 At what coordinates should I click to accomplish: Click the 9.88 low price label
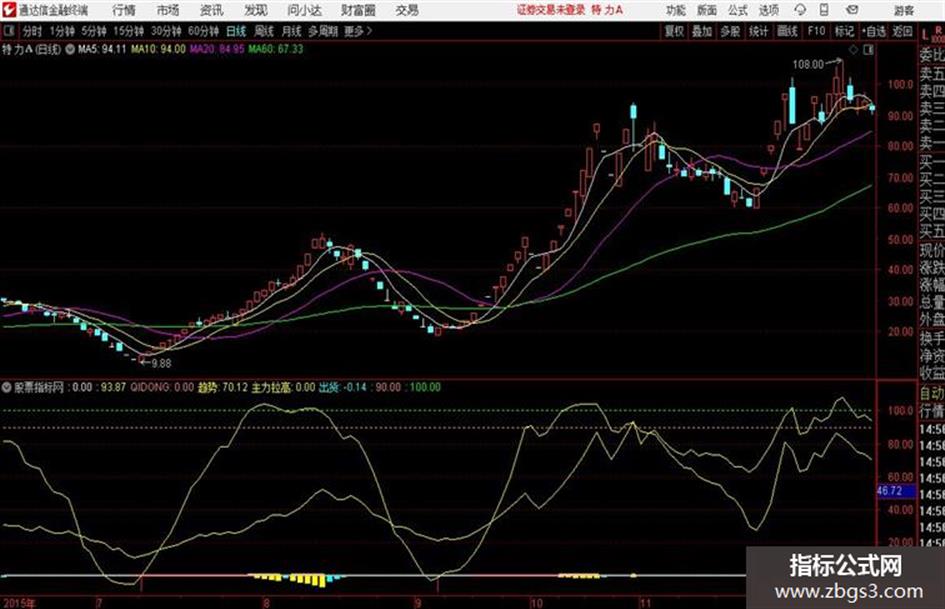161,363
